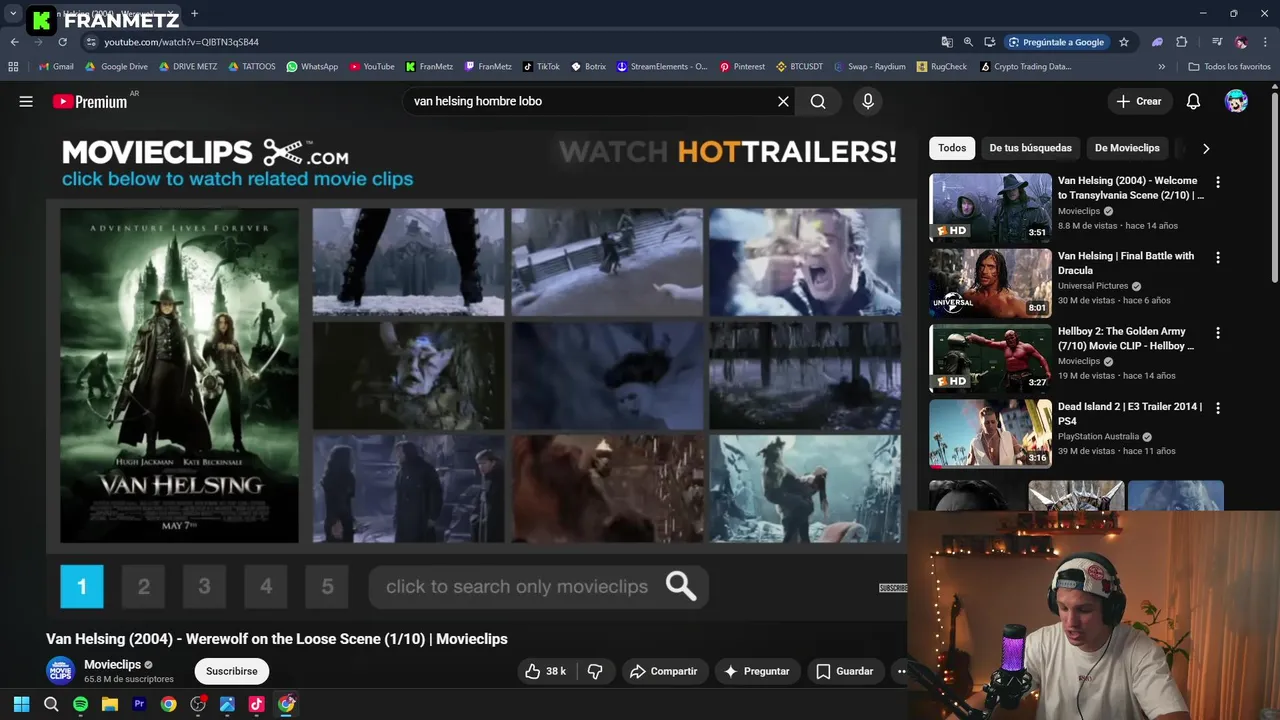Click the Compartir share button
This screenshot has width=1280, height=720.
coord(663,671)
